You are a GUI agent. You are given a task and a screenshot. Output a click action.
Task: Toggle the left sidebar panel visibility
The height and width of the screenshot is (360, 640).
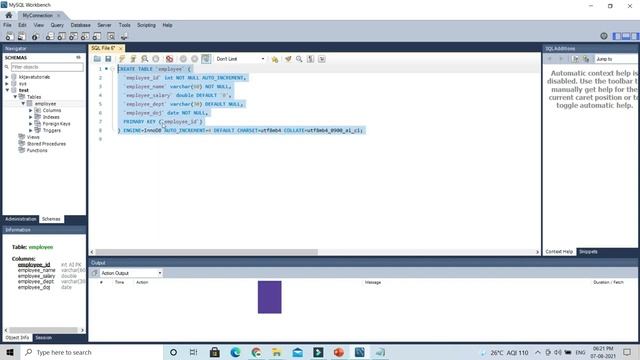pos(617,36)
